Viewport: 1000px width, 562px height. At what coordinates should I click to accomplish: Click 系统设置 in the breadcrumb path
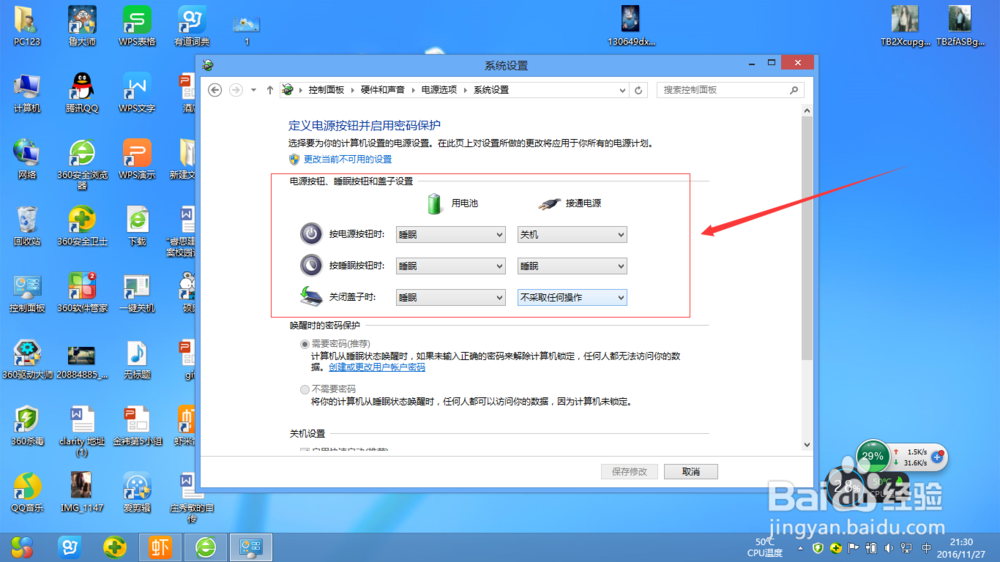(491, 90)
